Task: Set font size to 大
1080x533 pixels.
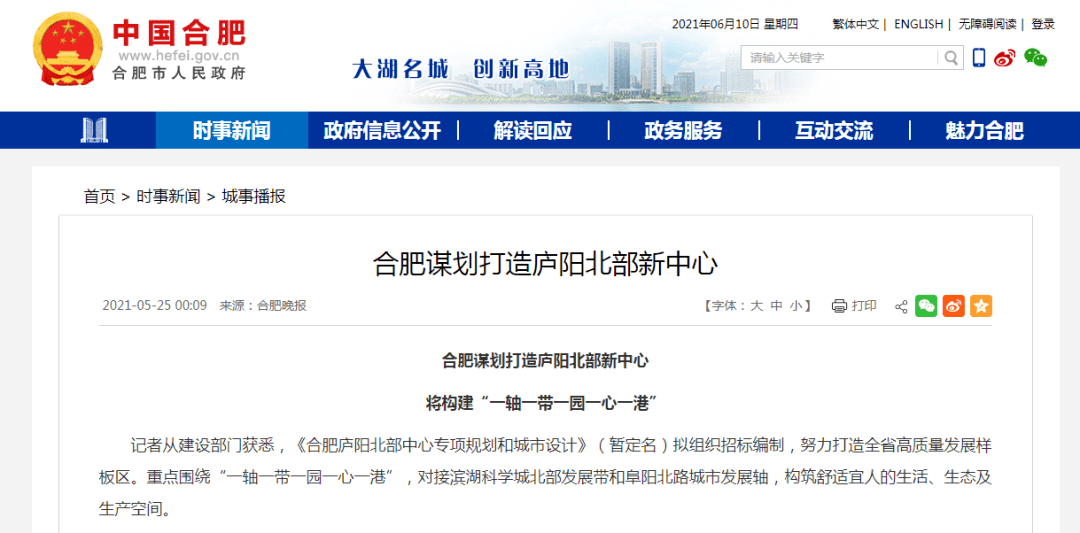Action: coord(756,306)
